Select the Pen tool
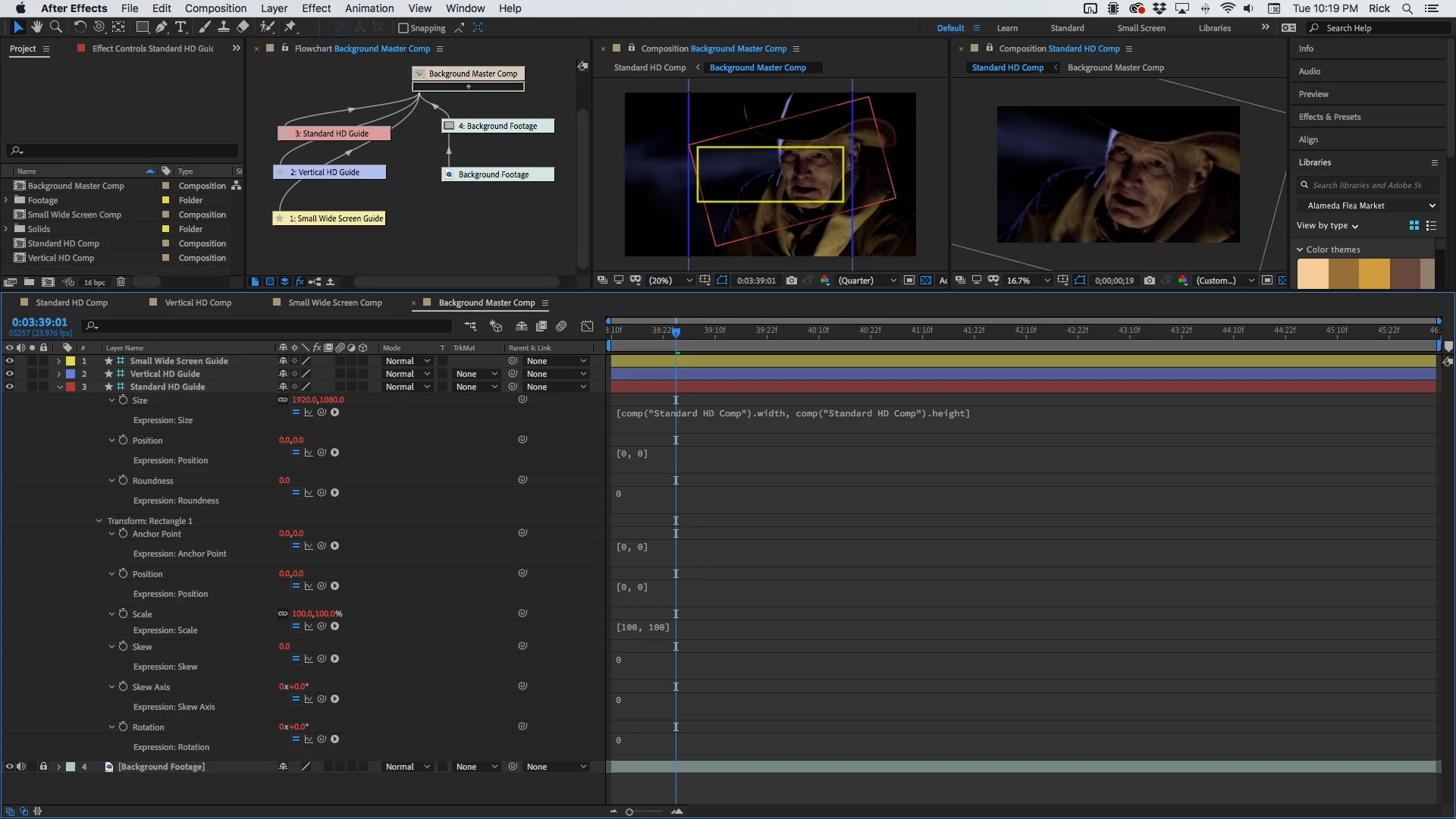The image size is (1456, 819). tap(162, 27)
